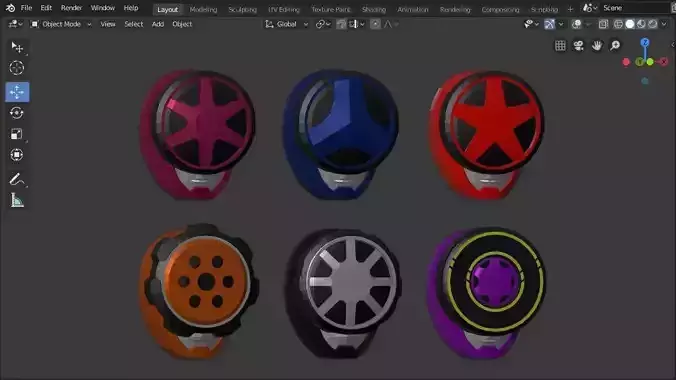
Task: Open the scene browse icon
Action: [x=589, y=8]
